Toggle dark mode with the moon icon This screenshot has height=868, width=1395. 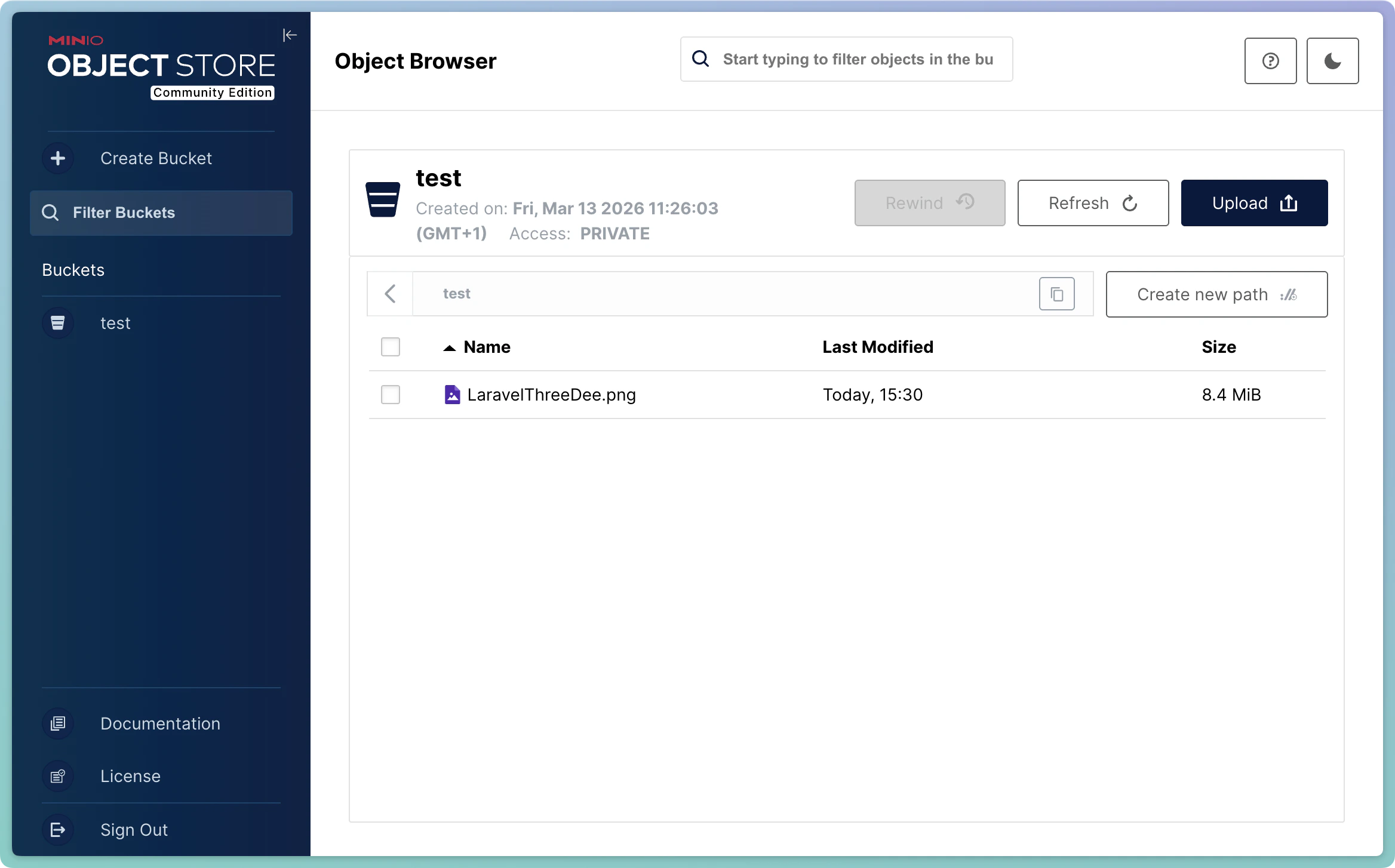[1332, 60]
